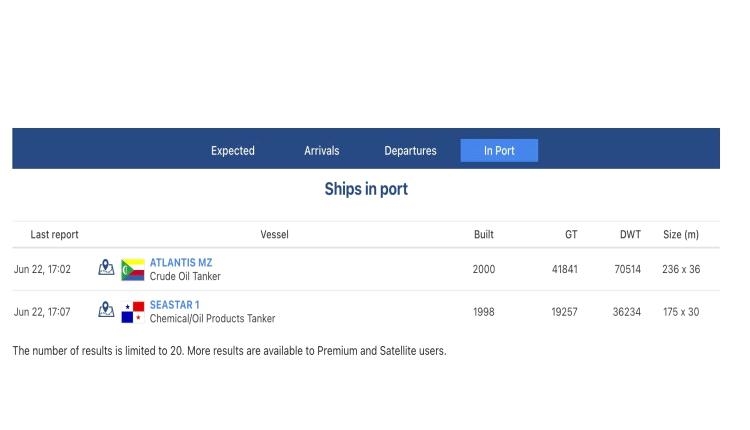Click the Comoros flag beside ATLANTIS MZ
The width and height of the screenshot is (750, 430).
[x=133, y=270]
